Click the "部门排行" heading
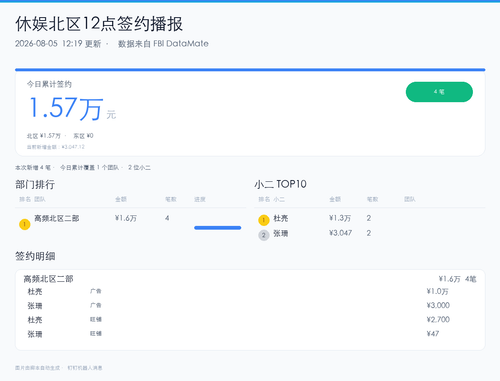Image resolution: width=500 pixels, height=381 pixels. (x=35, y=184)
